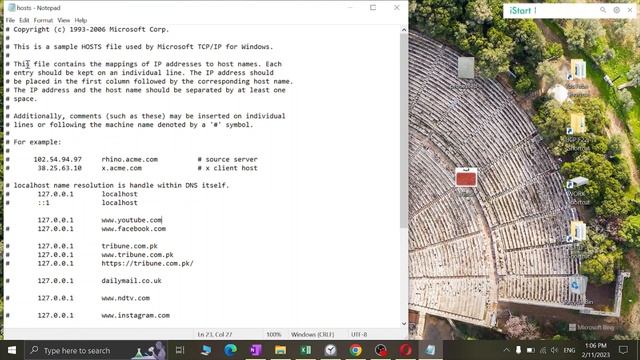Click the iStart search magnifier icon
The width and height of the screenshot is (640, 360).
tap(603, 10)
